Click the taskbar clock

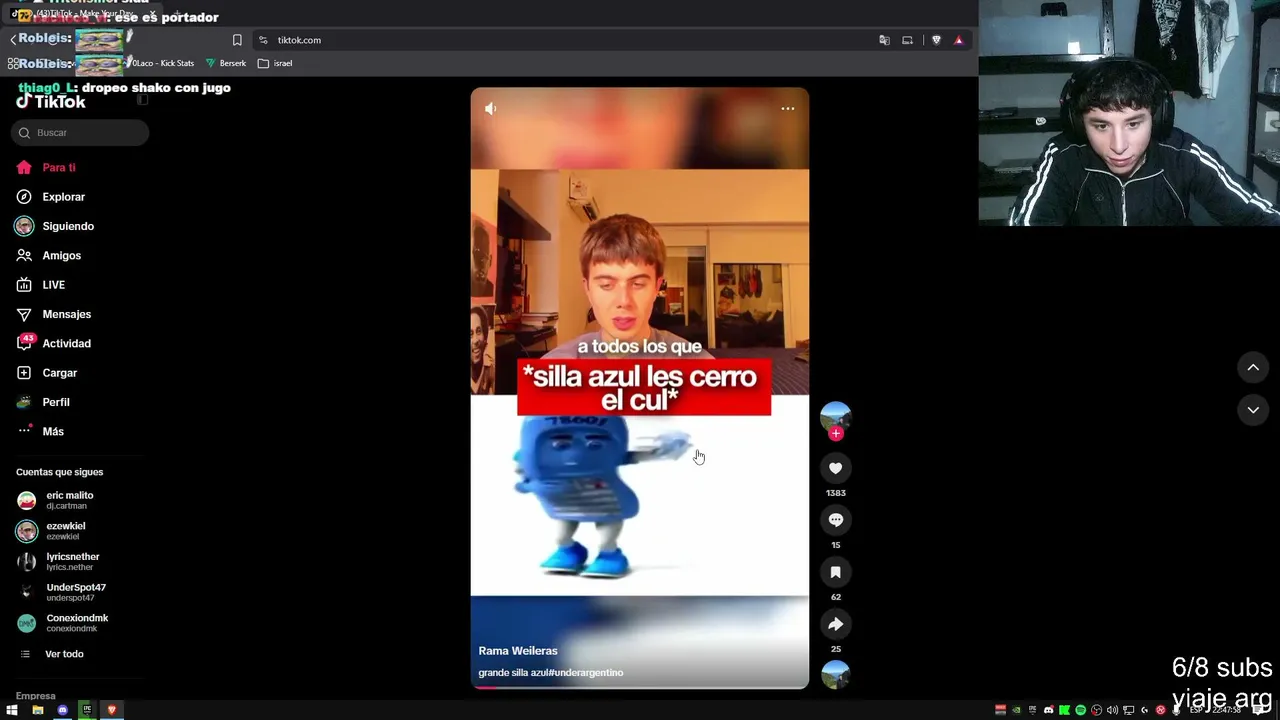(x=1226, y=710)
